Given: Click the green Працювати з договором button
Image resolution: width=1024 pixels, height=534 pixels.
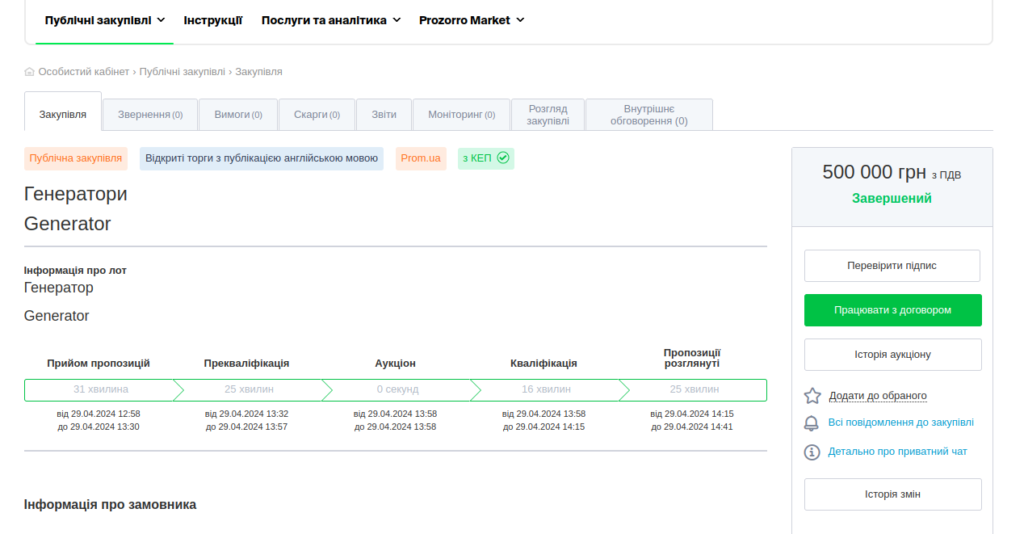Looking at the screenshot, I should click(x=892, y=310).
